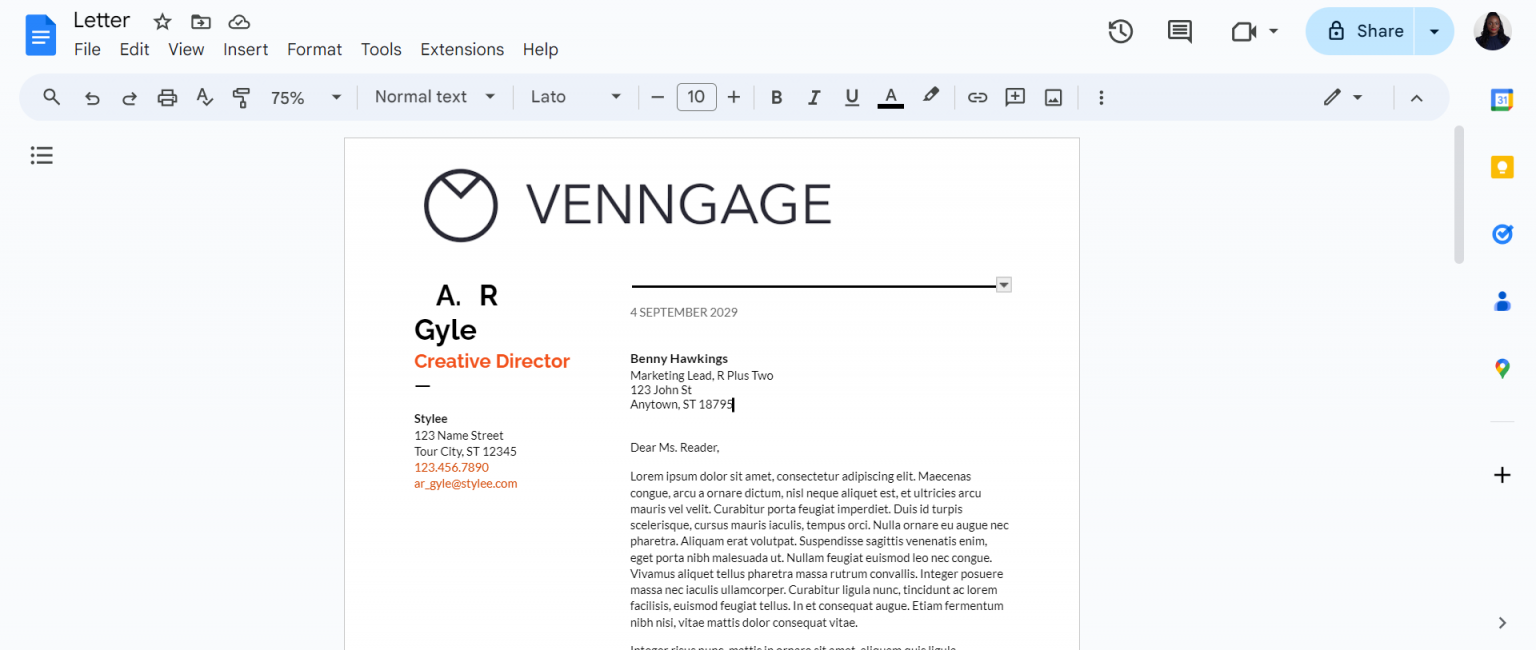The width and height of the screenshot is (1536, 650).
Task: Open Google Calendar from the sidebar
Action: (x=1501, y=99)
